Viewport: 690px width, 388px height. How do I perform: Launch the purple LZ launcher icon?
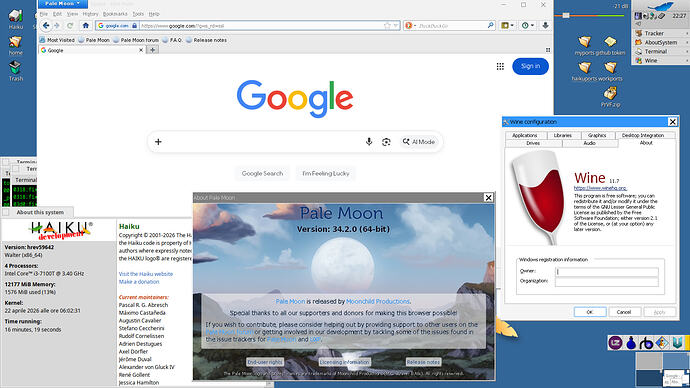pos(615,343)
